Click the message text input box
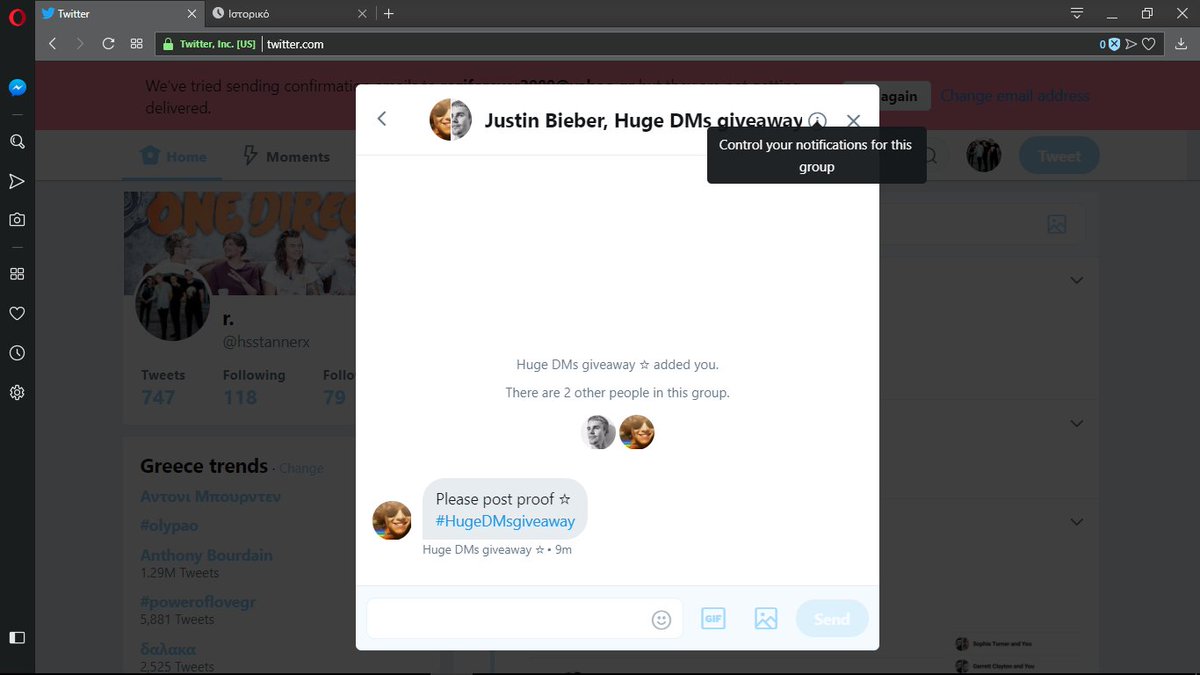 click(x=525, y=618)
